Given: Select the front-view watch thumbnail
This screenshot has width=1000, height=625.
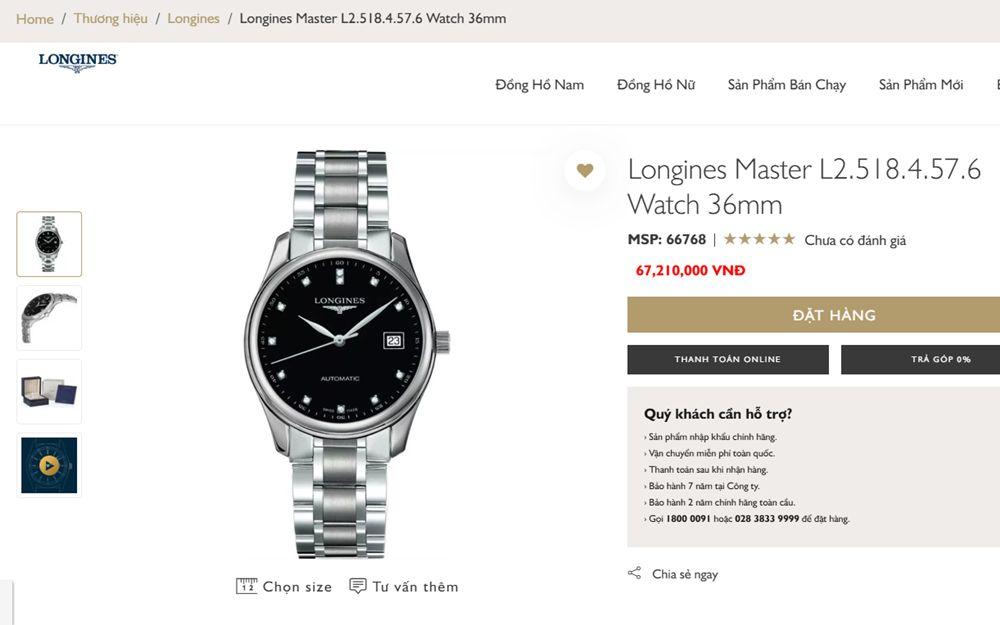Looking at the screenshot, I should pyautogui.click(x=49, y=244).
